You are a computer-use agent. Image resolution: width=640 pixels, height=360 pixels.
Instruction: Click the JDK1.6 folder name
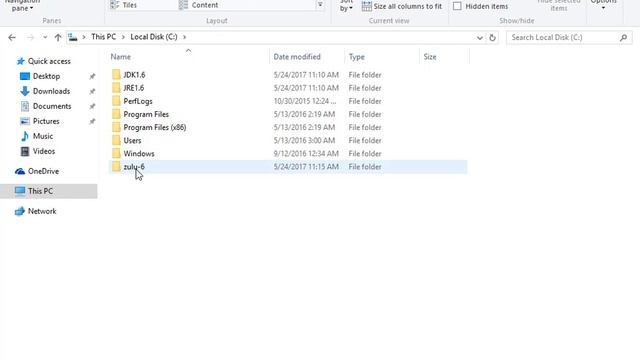[x=134, y=75]
